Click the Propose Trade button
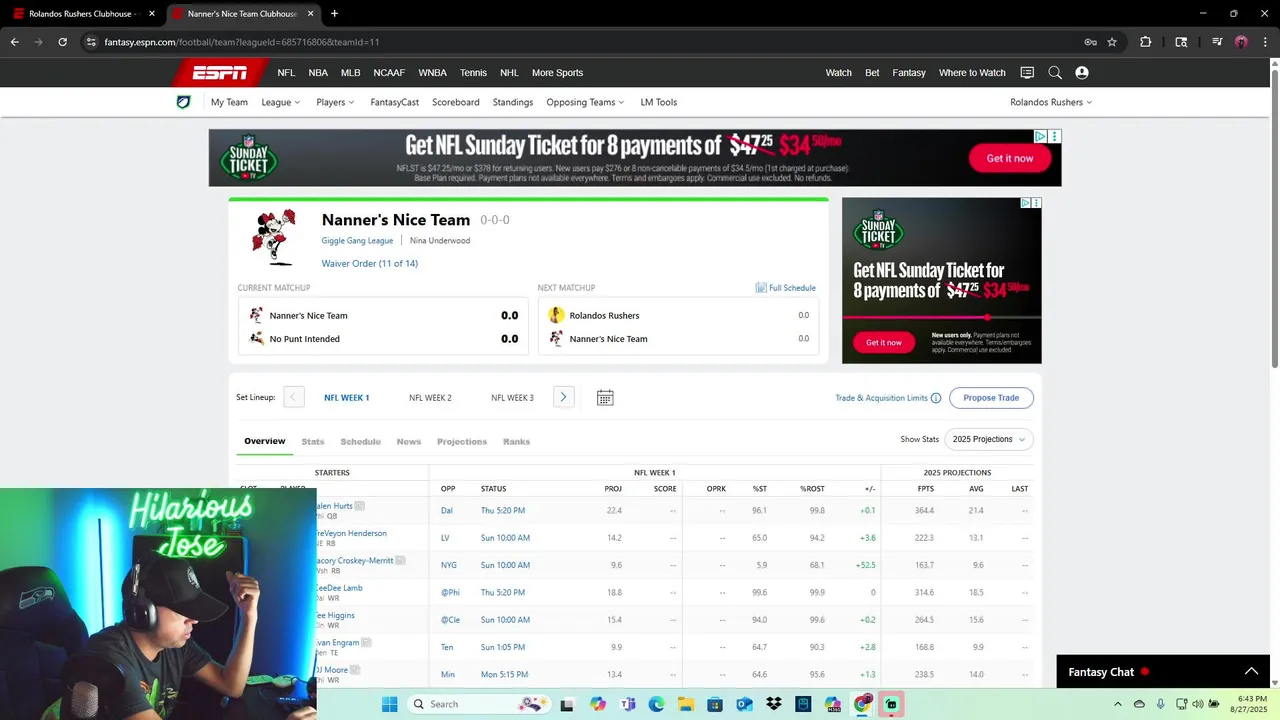1280x720 pixels. [991, 398]
